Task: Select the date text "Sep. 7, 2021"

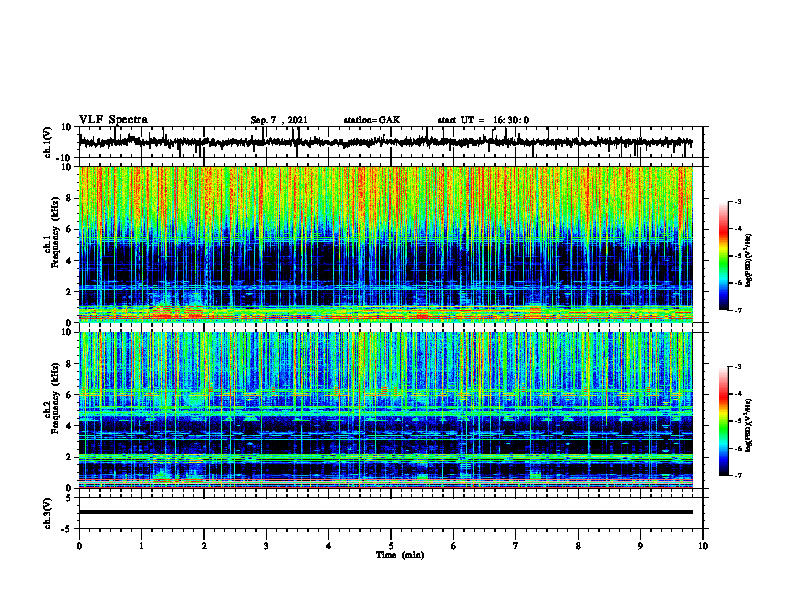Action: point(279,120)
